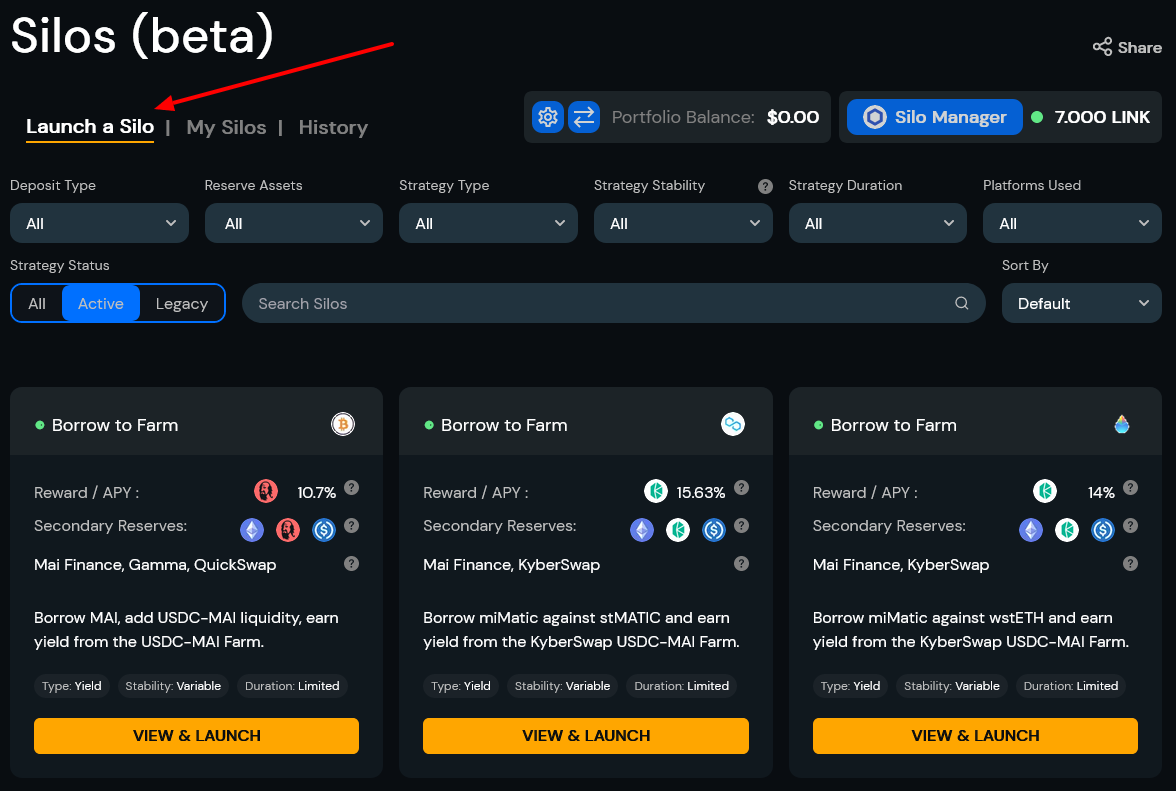The width and height of the screenshot is (1176, 791).
Task: Open the Reserve Assets dropdown
Action: 294,223
